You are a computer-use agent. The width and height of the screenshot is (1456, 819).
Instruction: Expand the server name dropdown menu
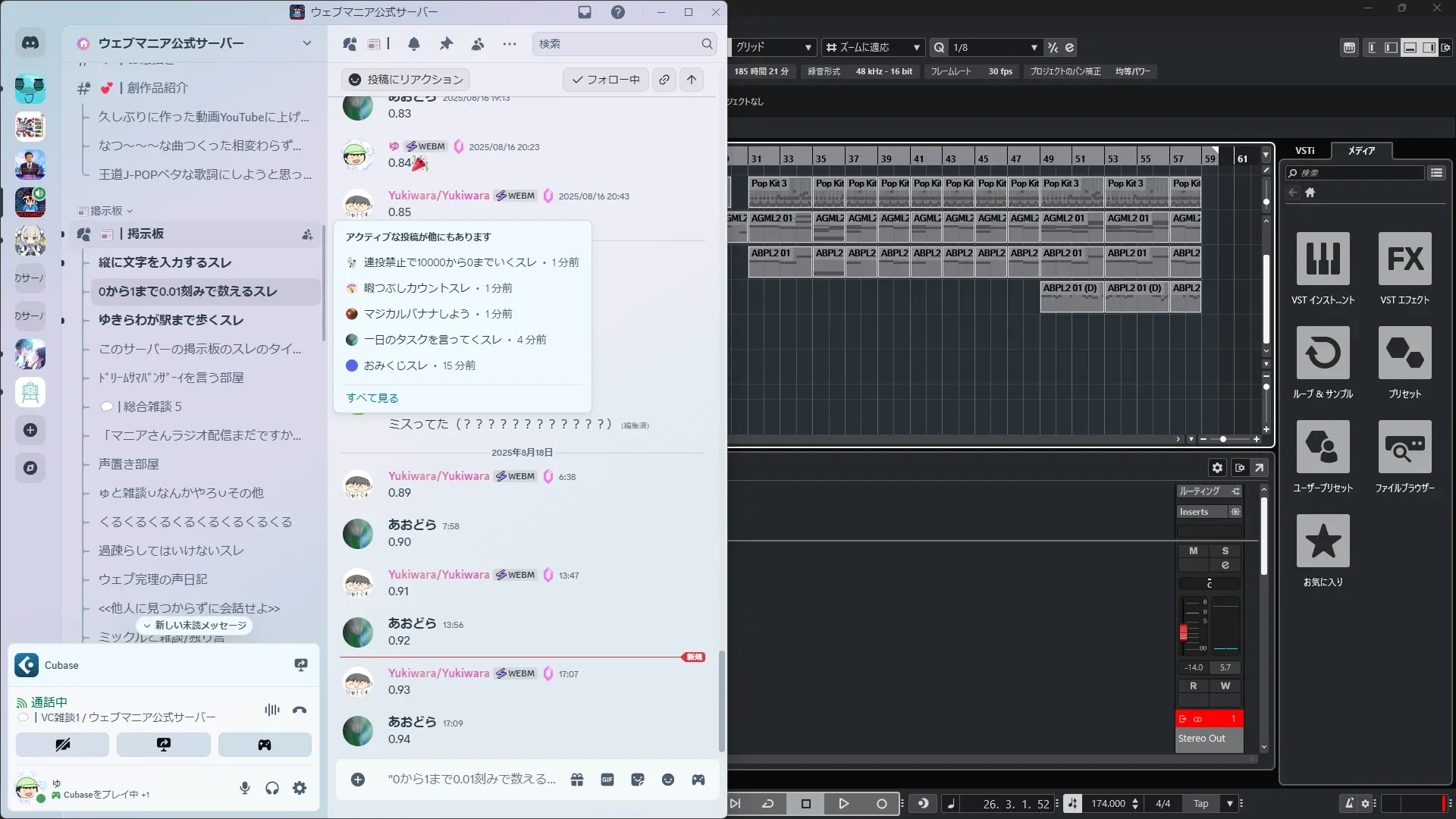click(306, 43)
